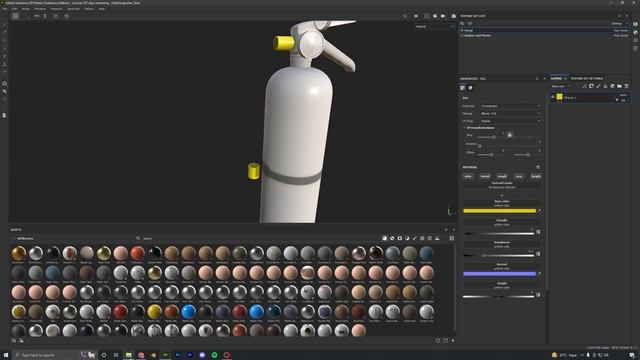Screen dimensions: 640x360
Task: Collapse the UV transformations section
Action: (x=464, y=128)
